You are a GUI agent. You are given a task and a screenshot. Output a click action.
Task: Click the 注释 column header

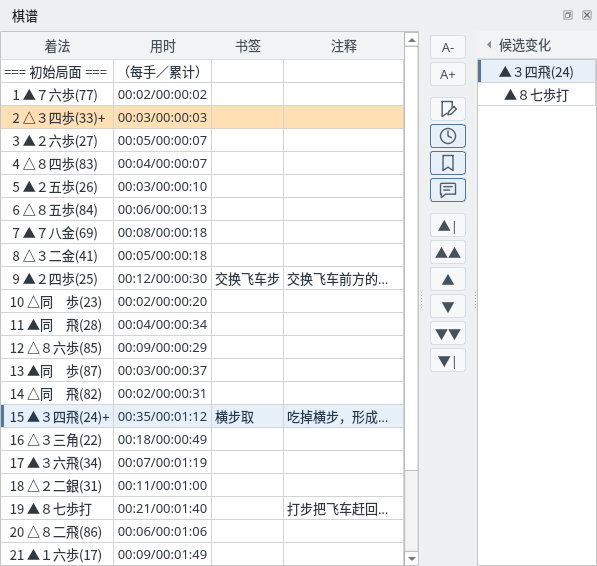point(343,46)
